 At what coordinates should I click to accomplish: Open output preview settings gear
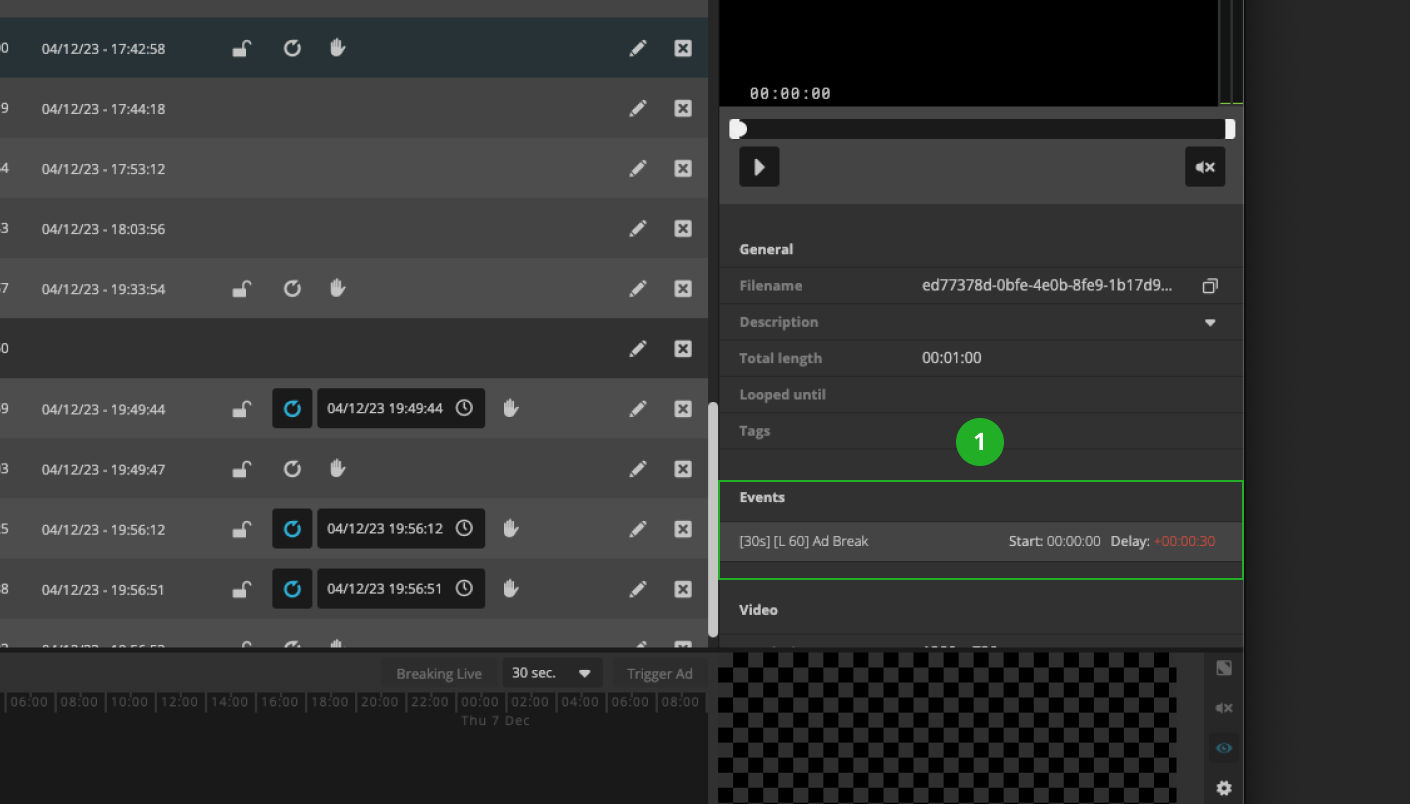click(1224, 788)
